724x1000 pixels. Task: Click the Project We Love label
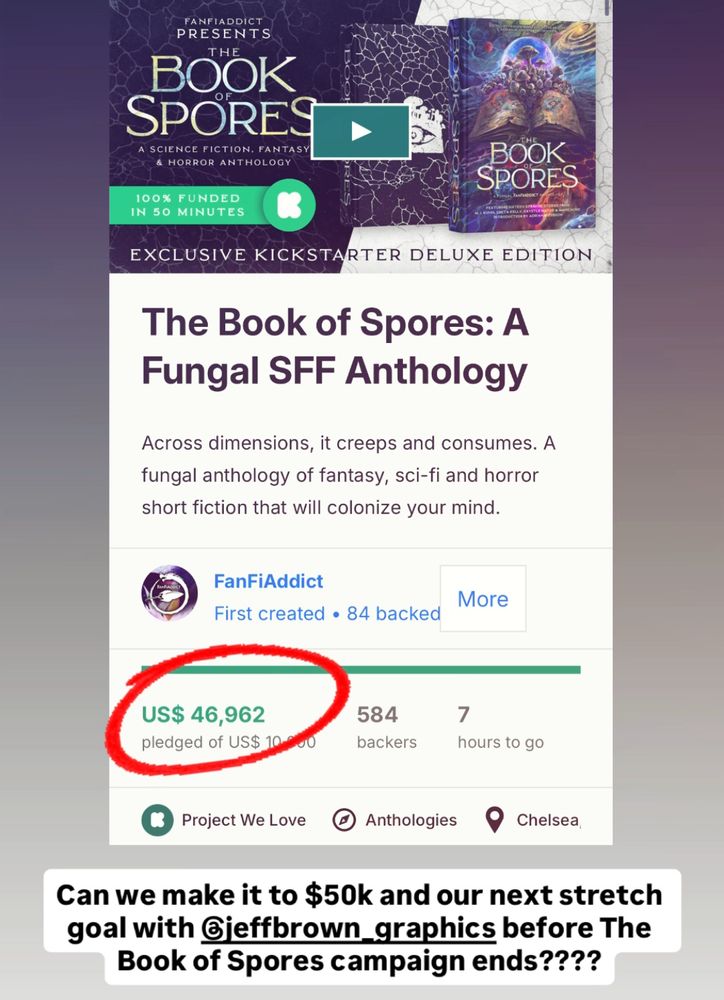(x=244, y=820)
